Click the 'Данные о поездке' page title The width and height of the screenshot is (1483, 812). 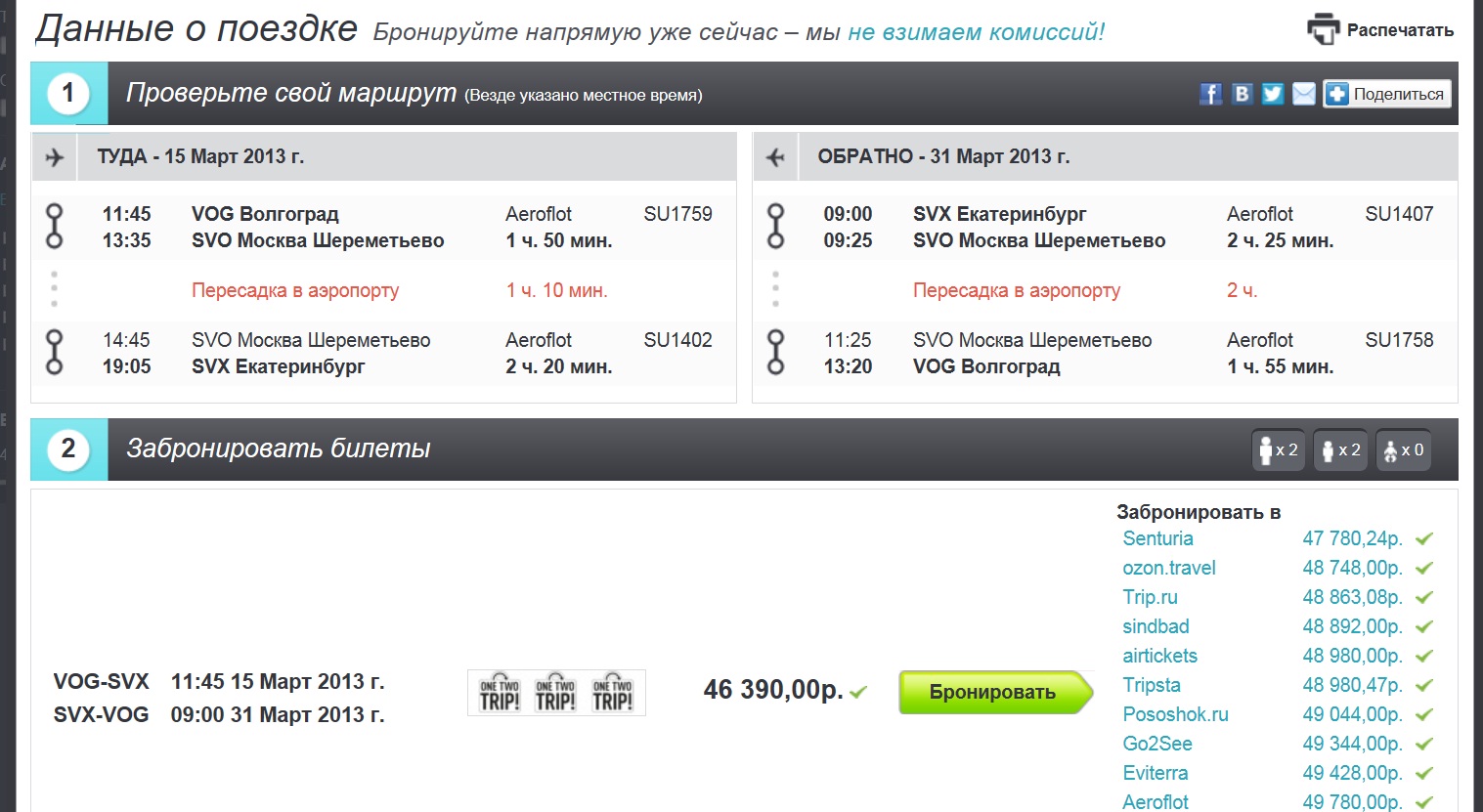[x=196, y=28]
